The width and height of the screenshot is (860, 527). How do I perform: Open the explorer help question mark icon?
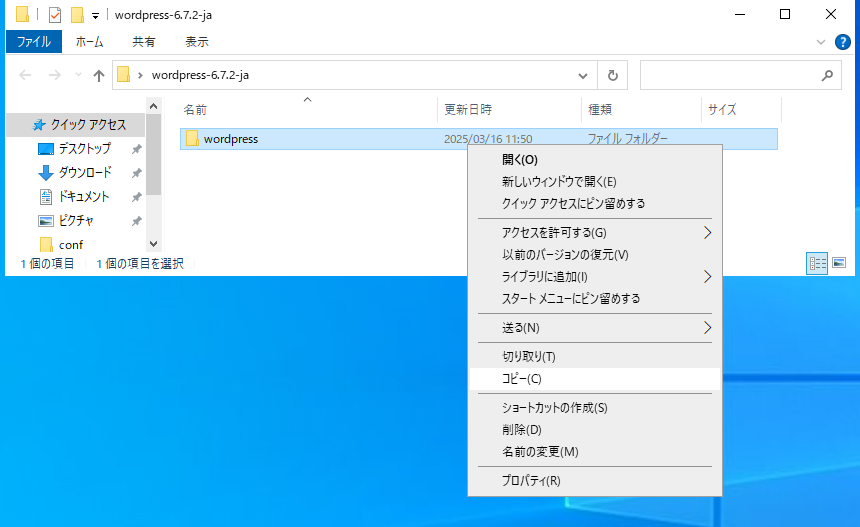pyautogui.click(x=843, y=42)
